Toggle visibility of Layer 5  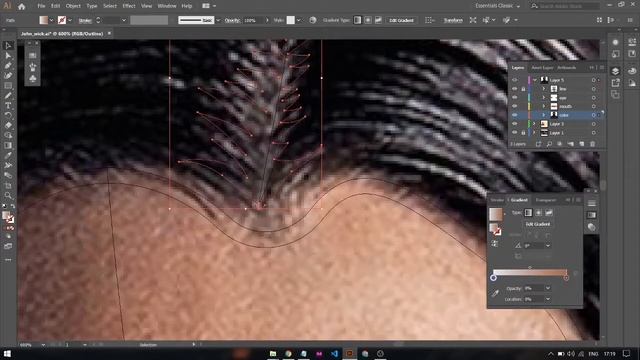point(514,80)
